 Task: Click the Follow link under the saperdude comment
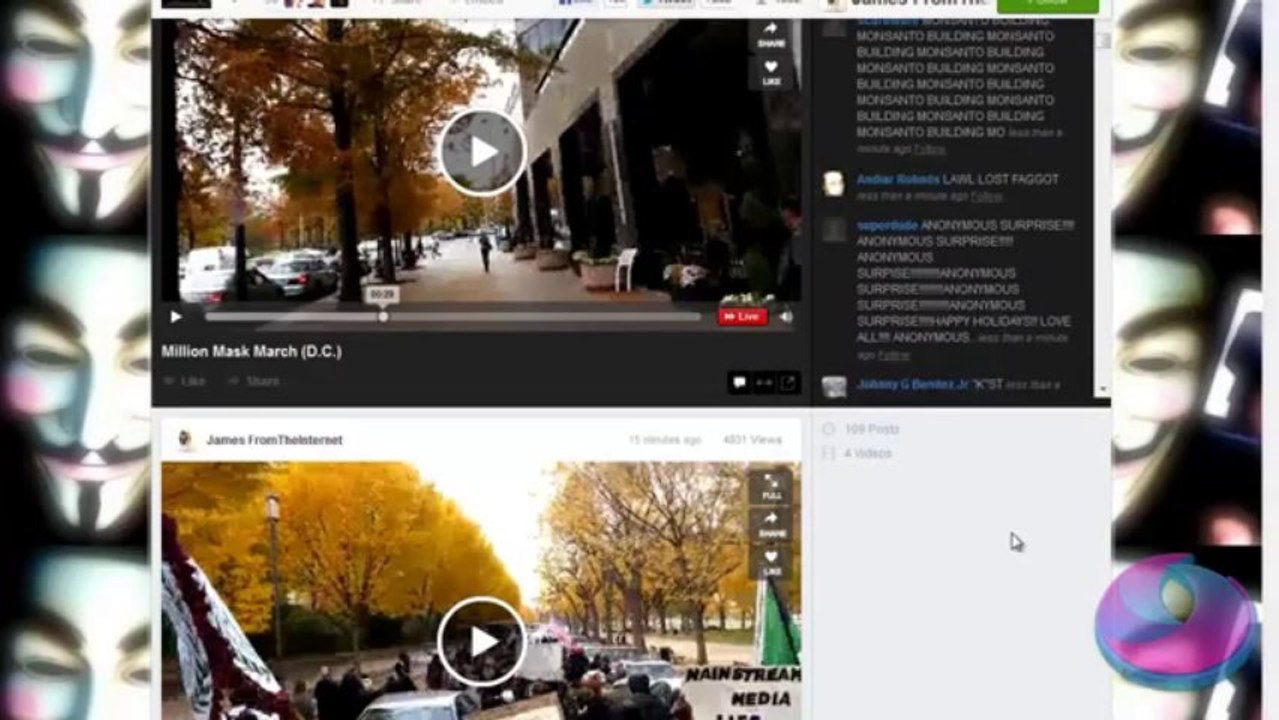(894, 355)
